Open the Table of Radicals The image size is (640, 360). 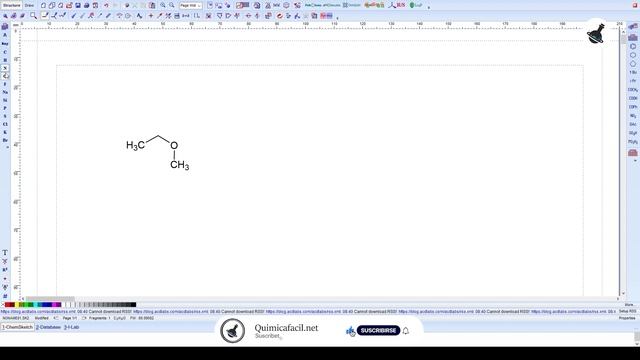(x=633, y=38)
